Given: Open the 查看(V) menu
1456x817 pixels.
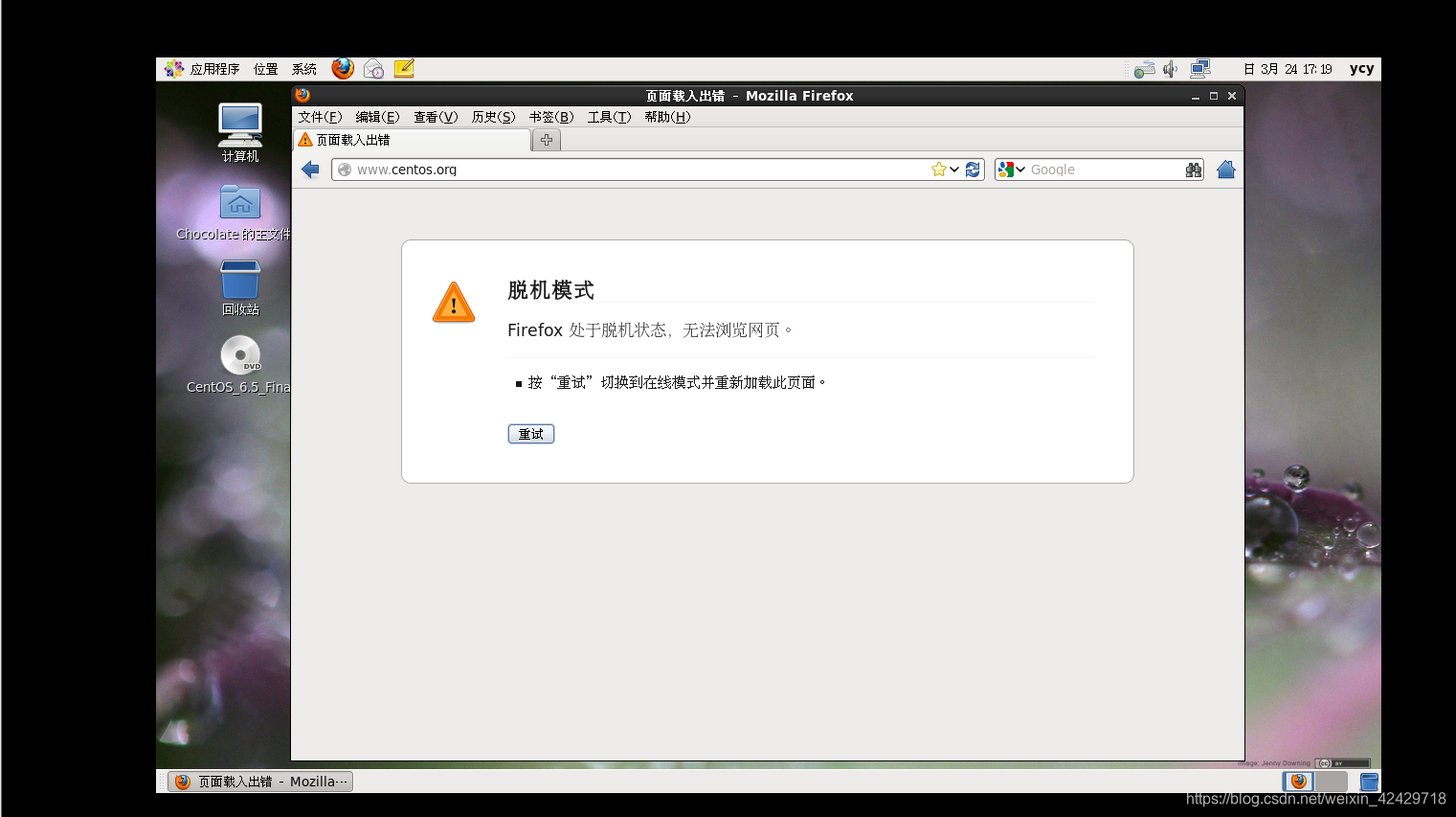Looking at the screenshot, I should click(x=436, y=117).
